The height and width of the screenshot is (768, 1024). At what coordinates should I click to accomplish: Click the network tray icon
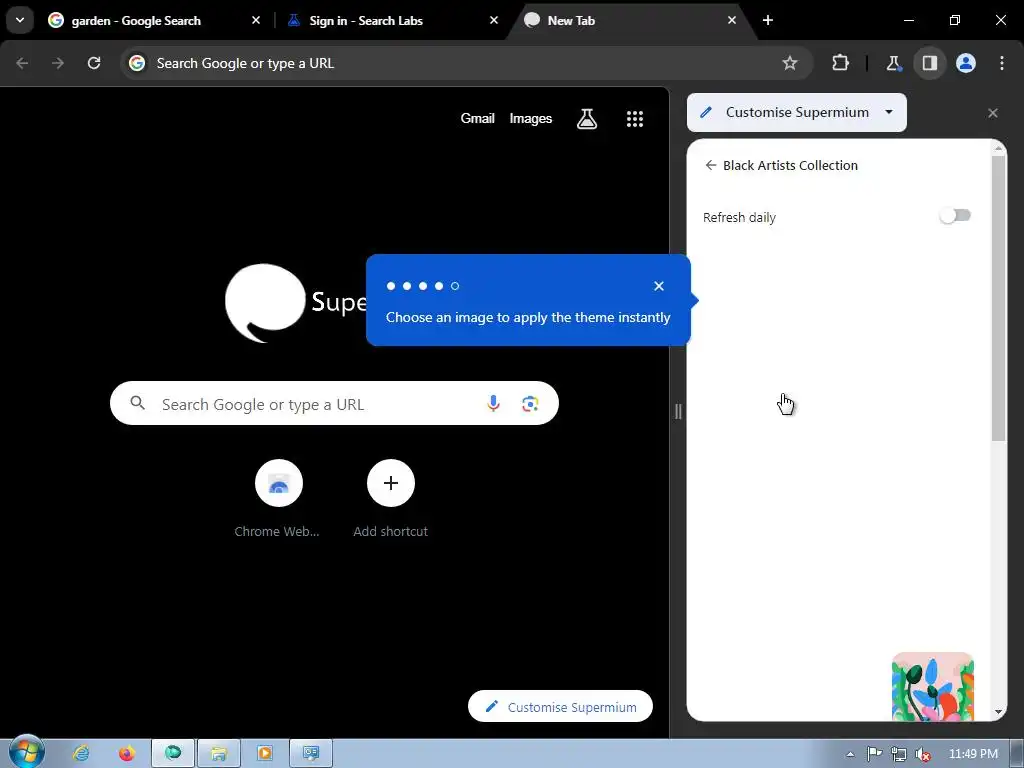click(x=899, y=754)
